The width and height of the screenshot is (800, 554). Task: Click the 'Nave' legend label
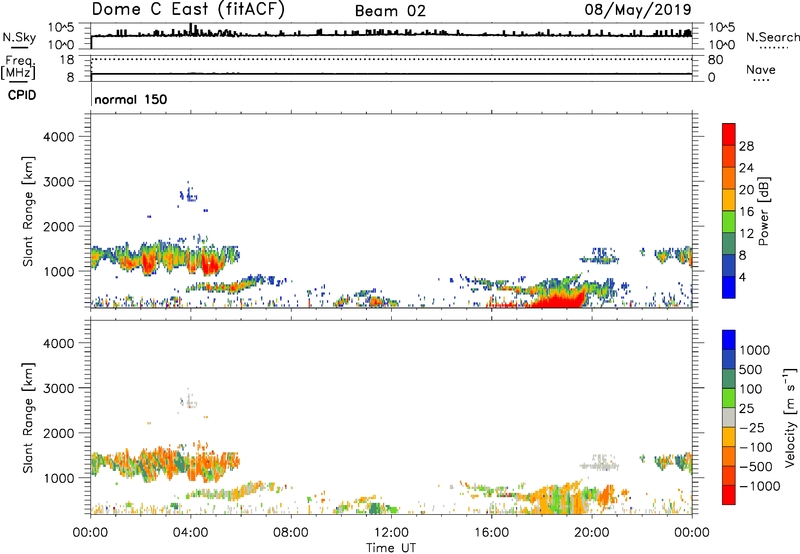coord(761,69)
